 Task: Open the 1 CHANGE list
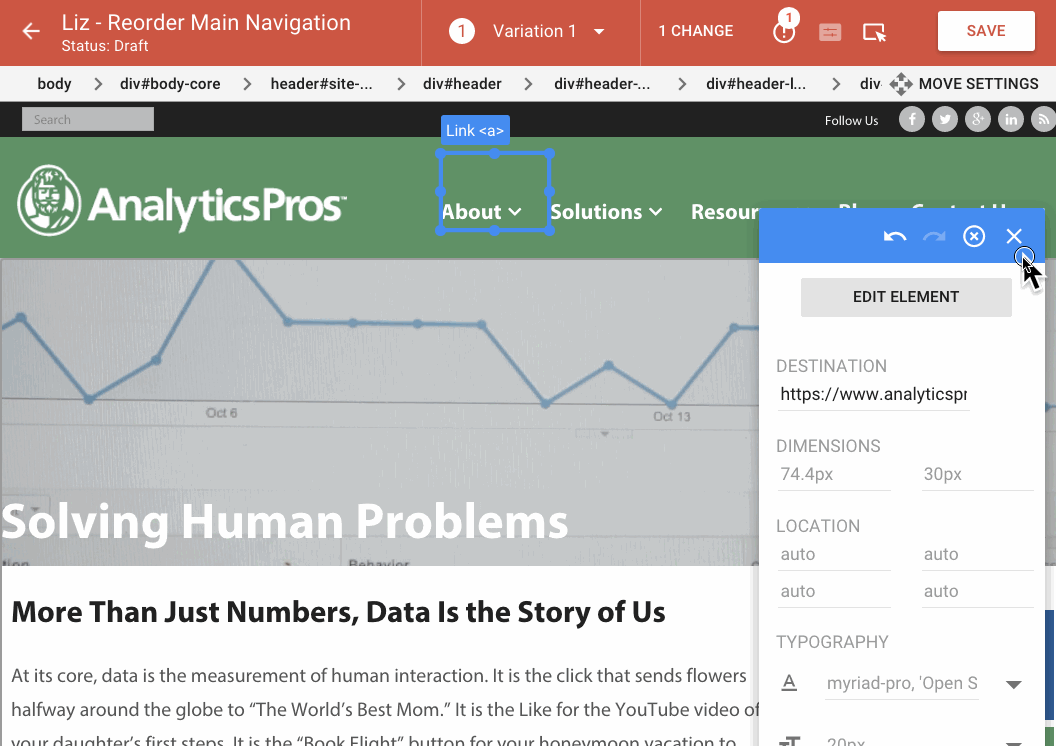tap(696, 31)
